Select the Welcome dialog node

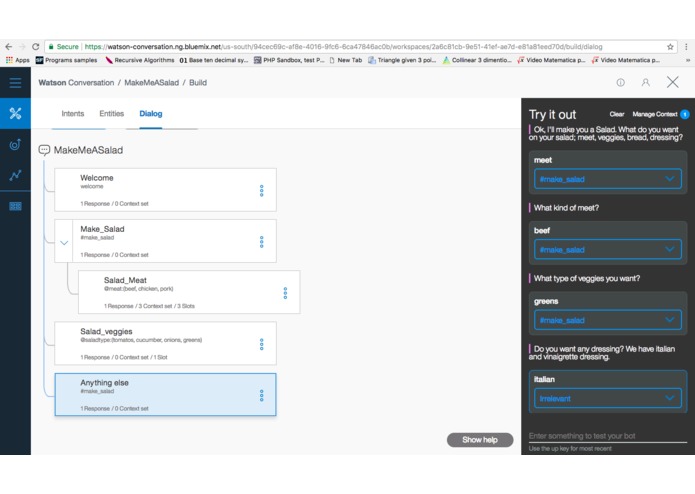(165, 190)
